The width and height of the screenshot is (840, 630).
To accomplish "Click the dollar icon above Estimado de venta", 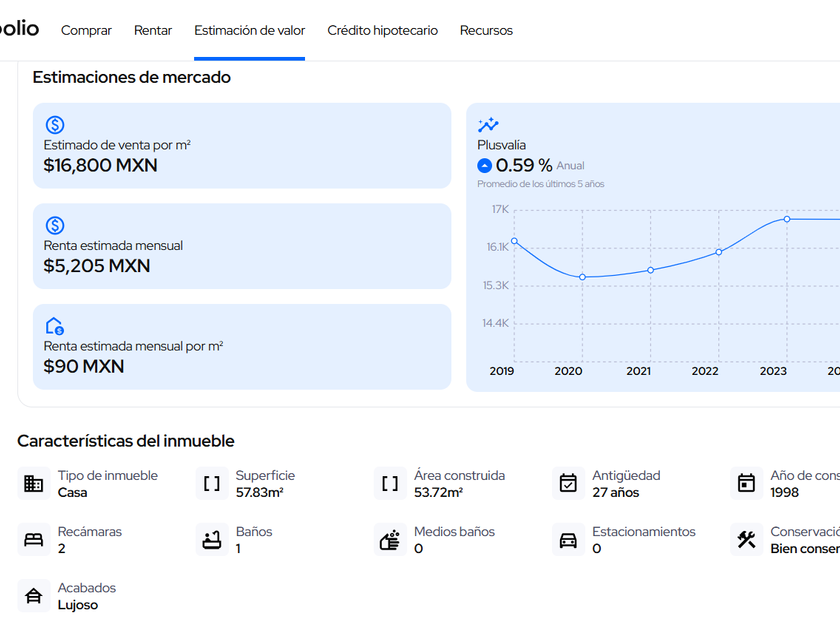I will pos(55,125).
